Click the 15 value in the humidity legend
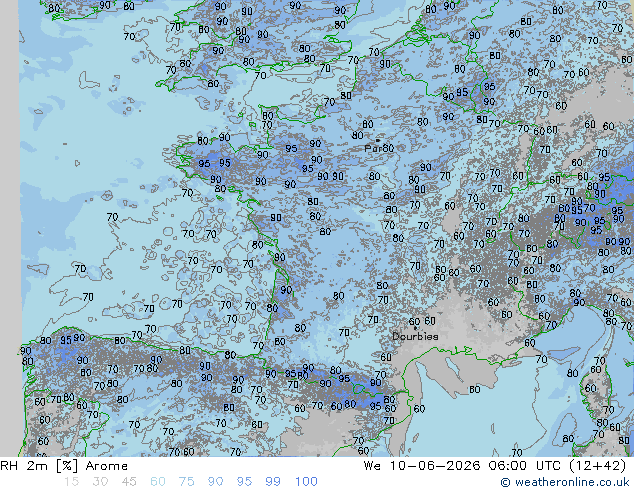 71,481
